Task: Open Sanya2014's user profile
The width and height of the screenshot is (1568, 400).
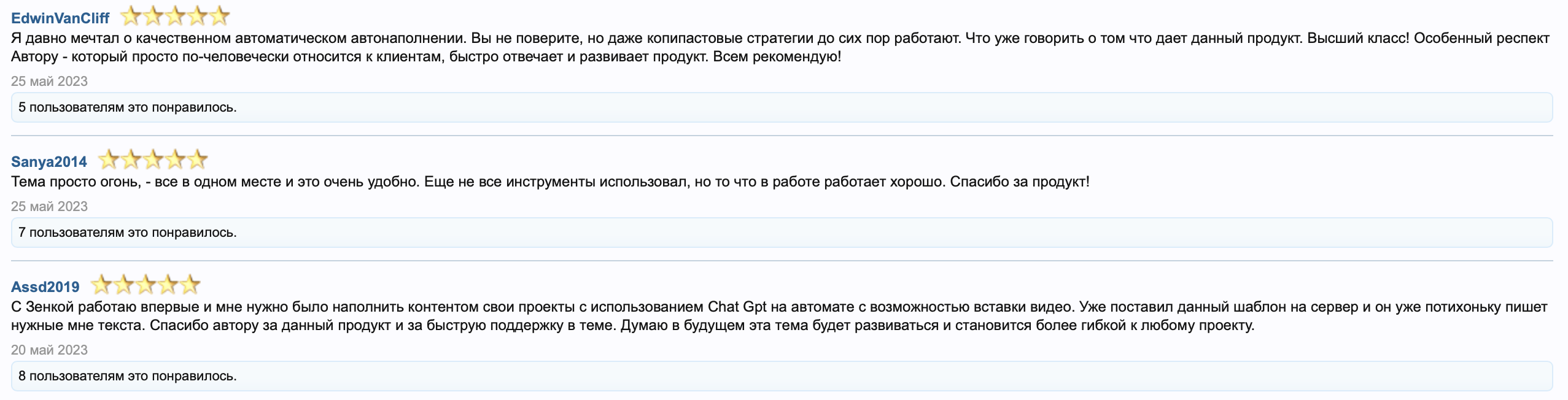Action: [49, 161]
